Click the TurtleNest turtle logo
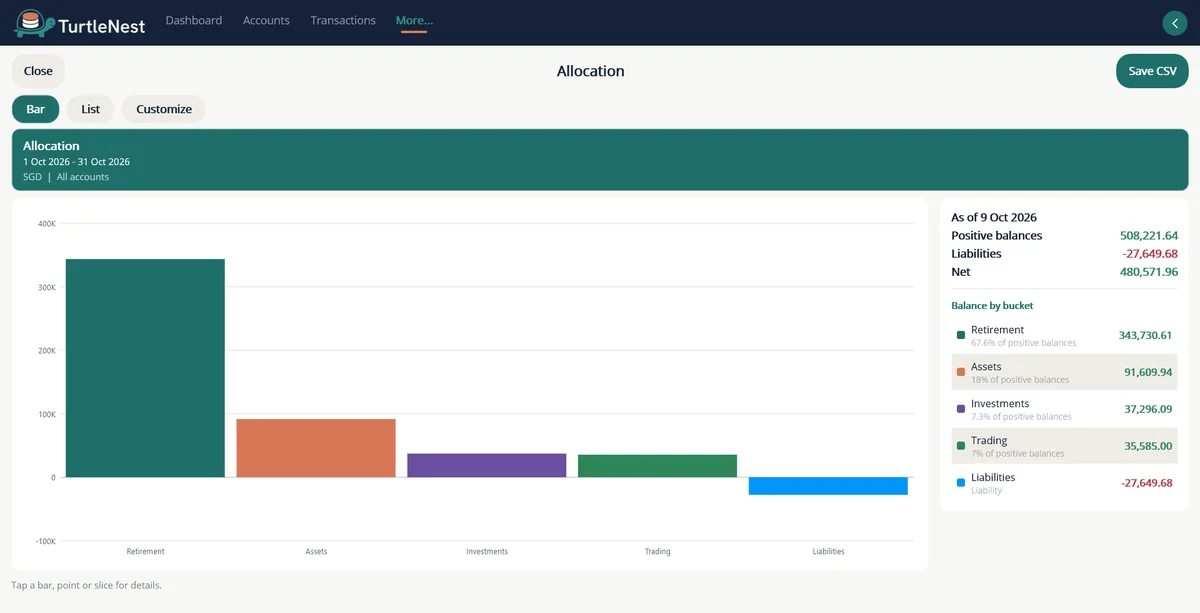 (33, 22)
